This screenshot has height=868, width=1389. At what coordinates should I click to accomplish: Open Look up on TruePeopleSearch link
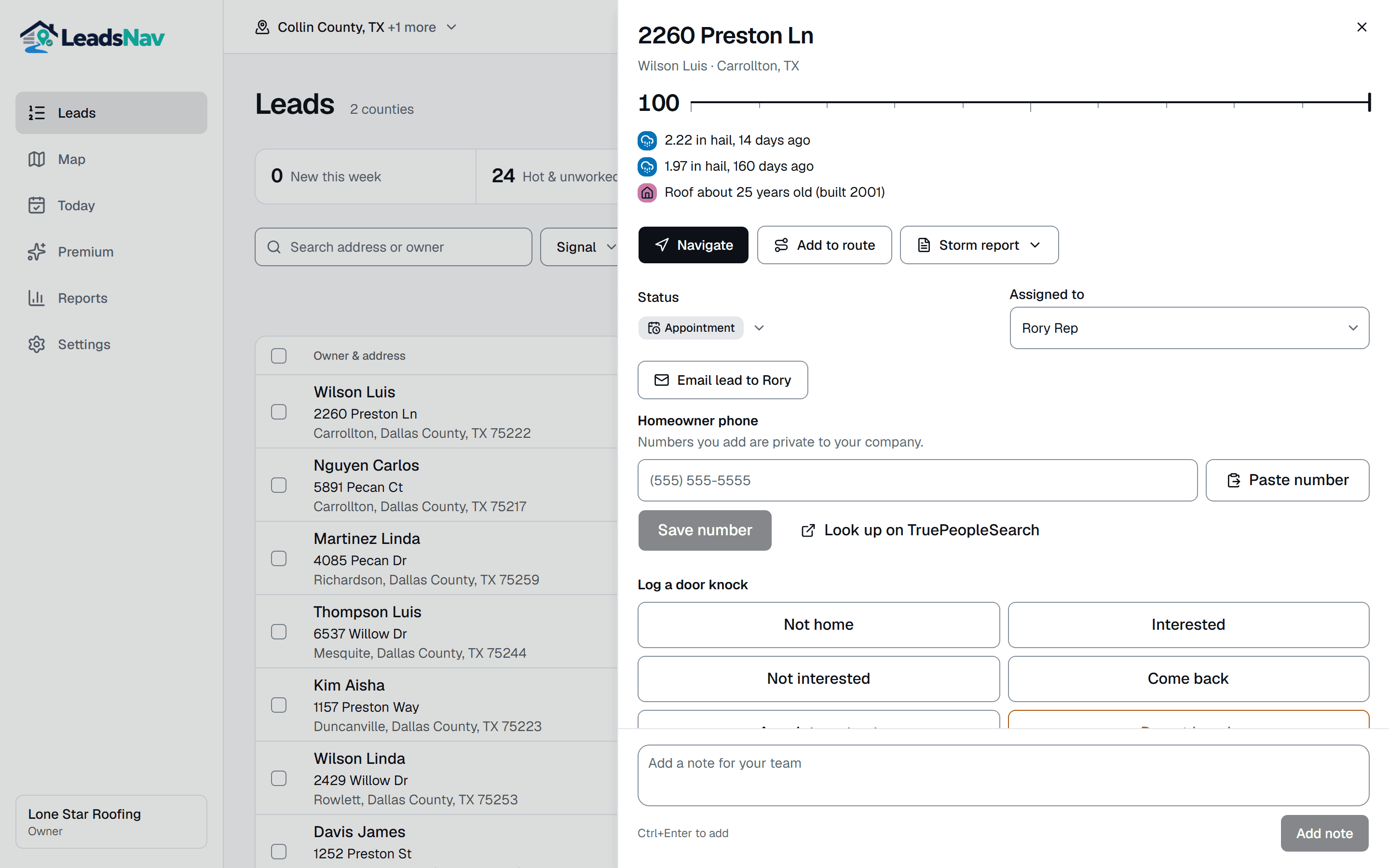point(920,530)
